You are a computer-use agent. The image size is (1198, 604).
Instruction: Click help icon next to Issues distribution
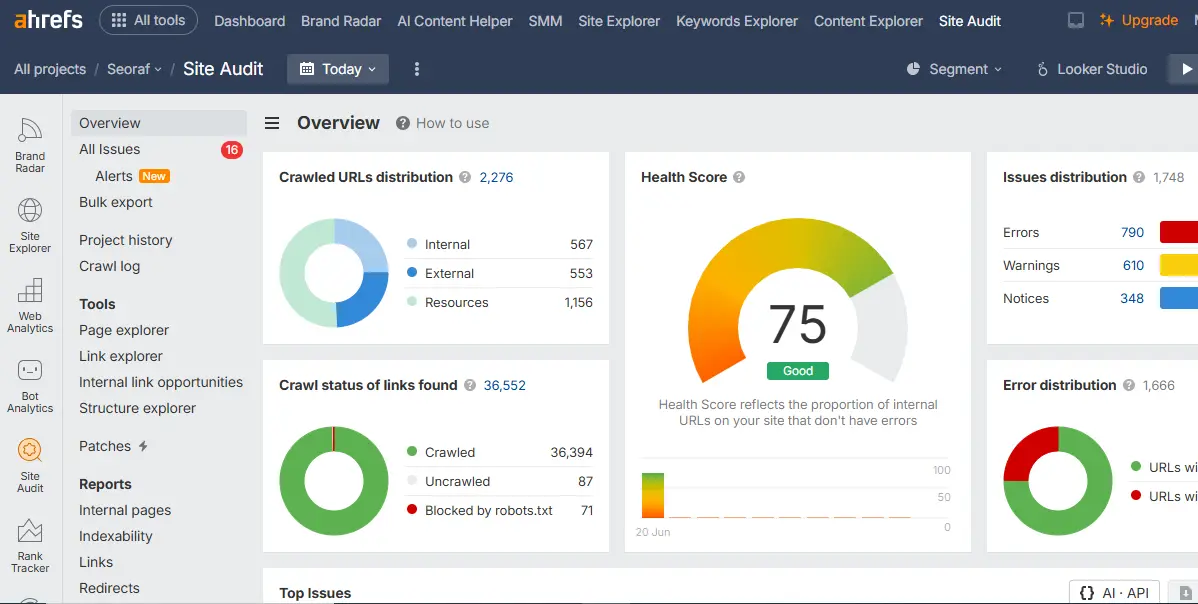(x=1139, y=177)
